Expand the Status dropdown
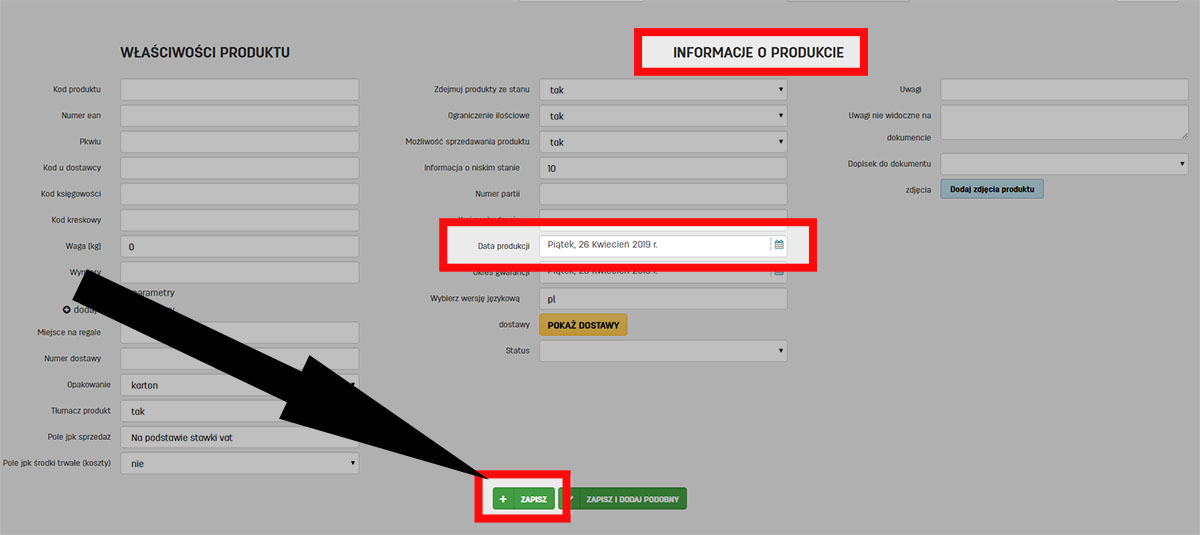Viewport: 1200px width, 535px height. click(662, 351)
